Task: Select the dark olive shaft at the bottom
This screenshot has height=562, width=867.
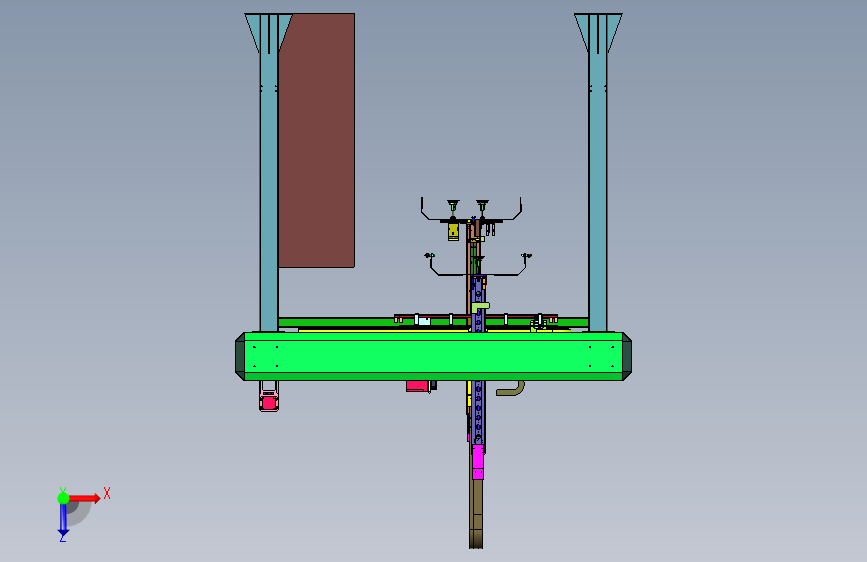Action: click(476, 513)
